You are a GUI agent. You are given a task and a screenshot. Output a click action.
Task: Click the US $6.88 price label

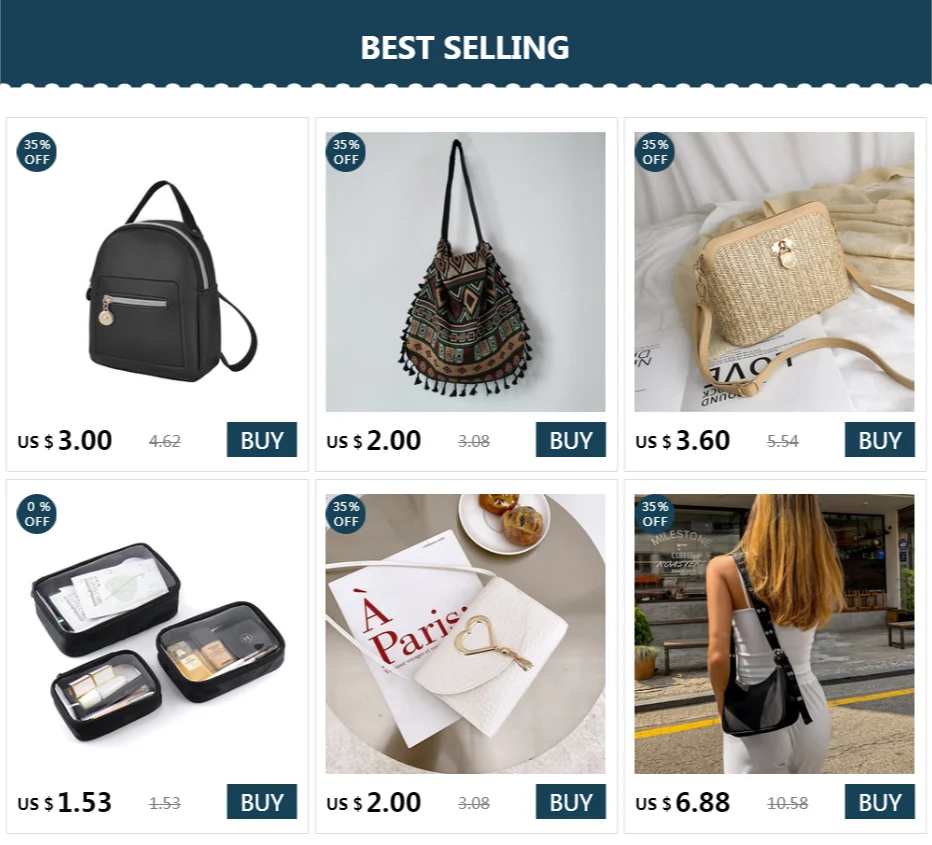[682, 802]
